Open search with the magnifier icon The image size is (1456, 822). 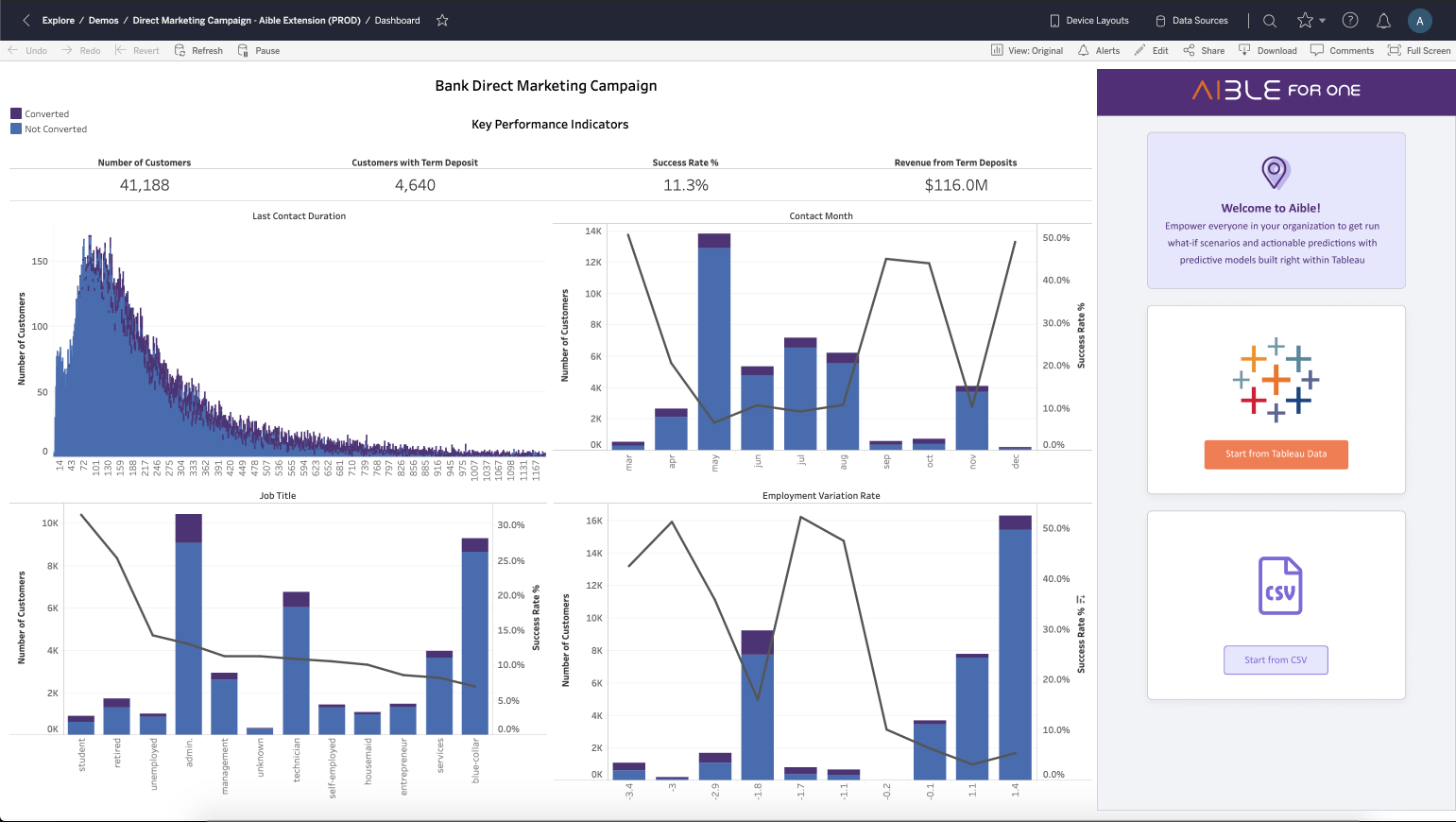pos(1269,20)
